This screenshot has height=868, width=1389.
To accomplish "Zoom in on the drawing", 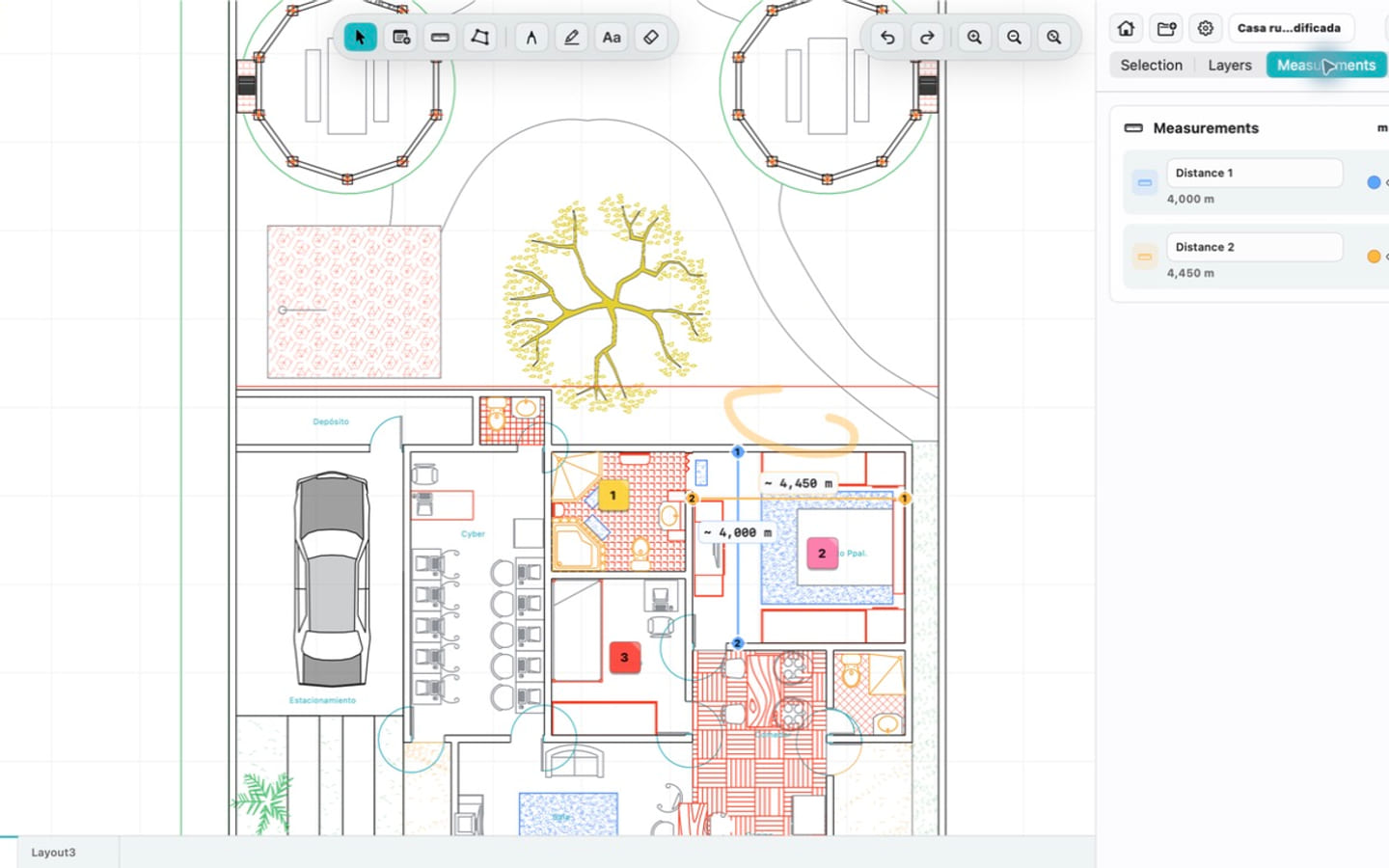I will coord(974,38).
